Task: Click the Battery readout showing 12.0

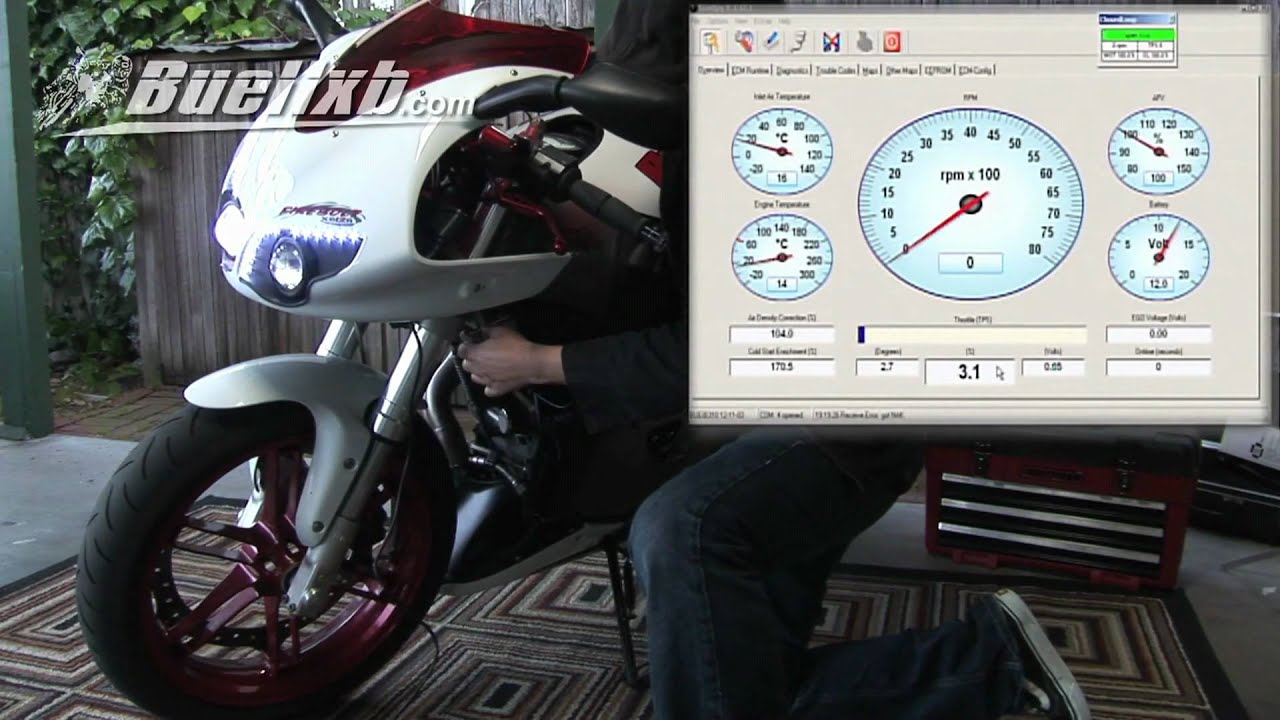Action: click(x=1158, y=284)
